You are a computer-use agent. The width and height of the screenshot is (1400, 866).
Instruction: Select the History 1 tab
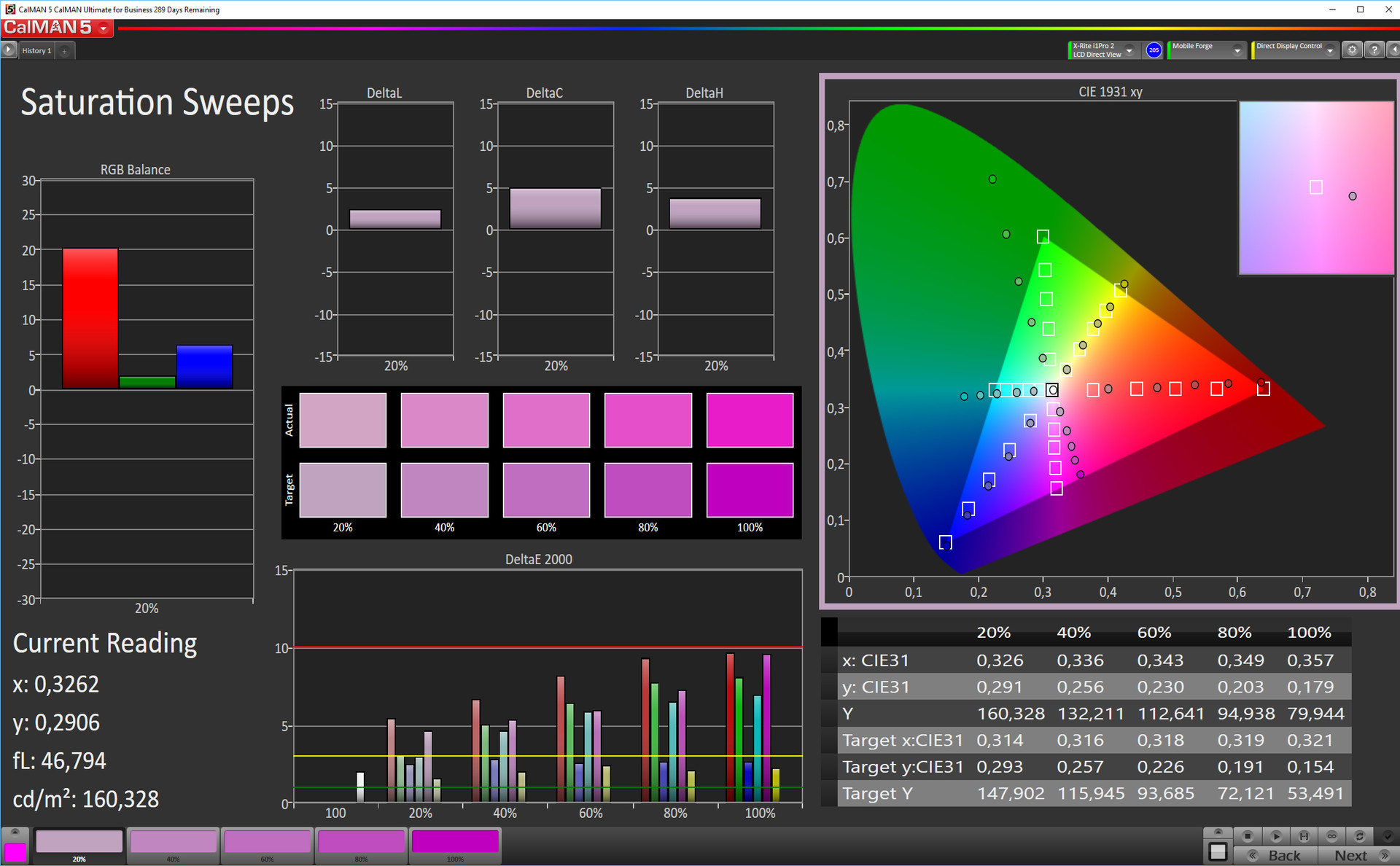36,50
